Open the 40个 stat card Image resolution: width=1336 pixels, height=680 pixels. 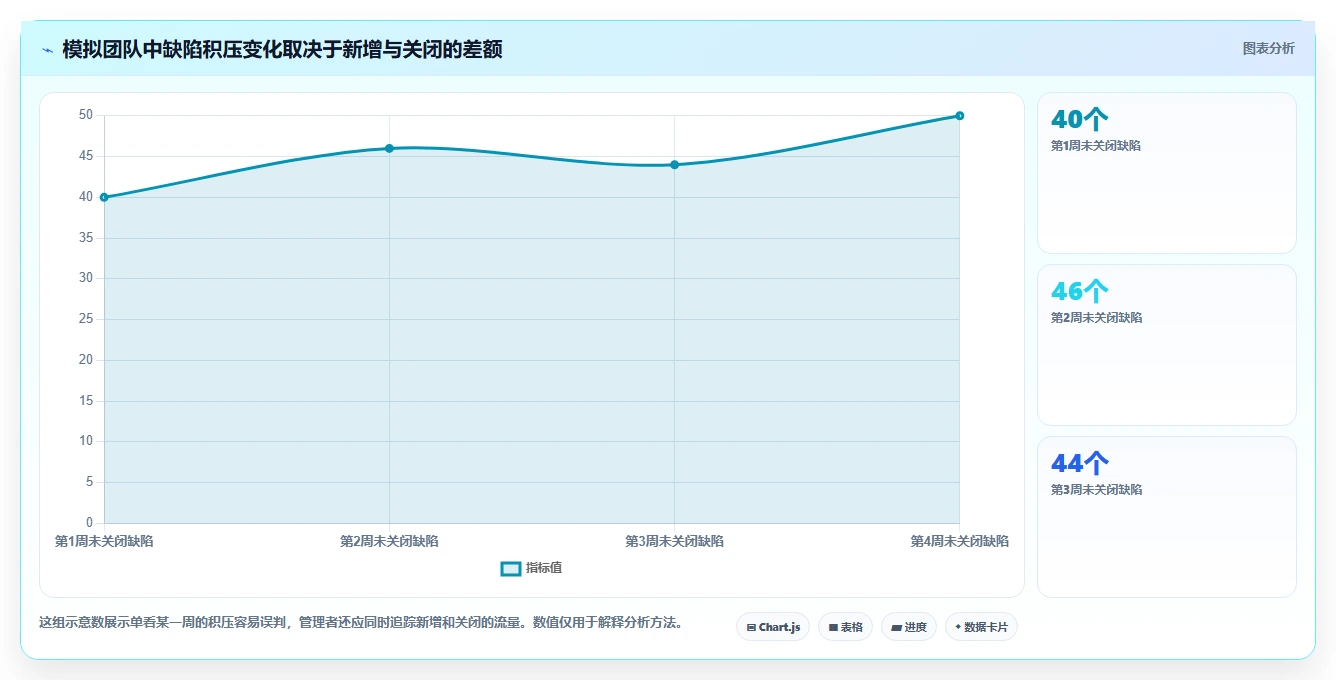click(x=1167, y=173)
